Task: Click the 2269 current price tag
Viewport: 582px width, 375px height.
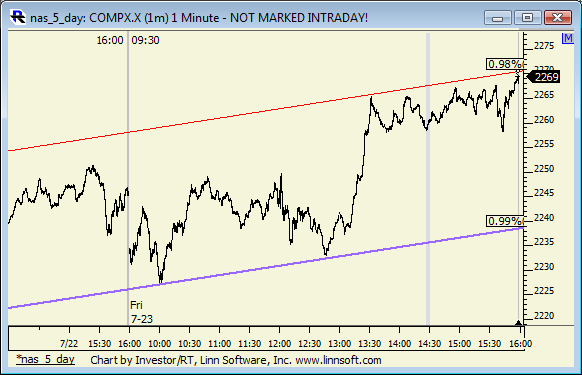Action: click(x=544, y=77)
